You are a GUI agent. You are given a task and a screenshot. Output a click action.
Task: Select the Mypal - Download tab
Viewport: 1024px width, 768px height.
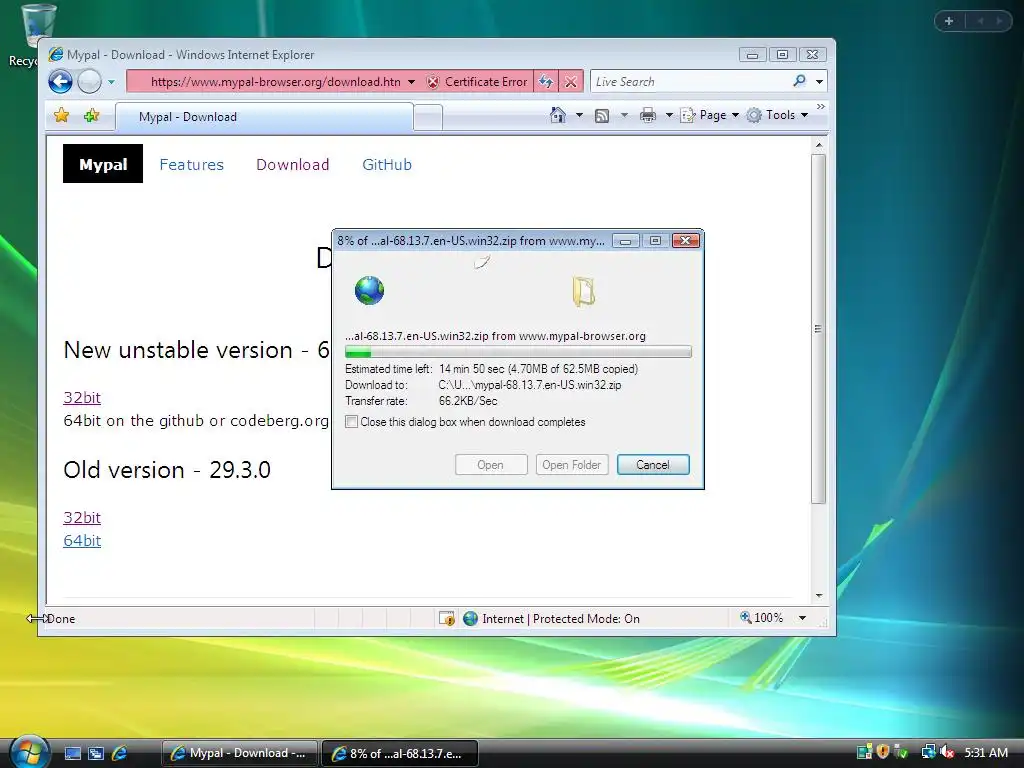pyautogui.click(x=264, y=117)
